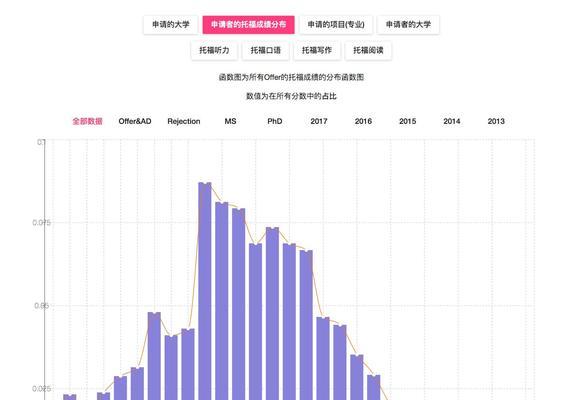Open the 申请者的大学 tab
584x400 pixels.
pyautogui.click(x=408, y=25)
